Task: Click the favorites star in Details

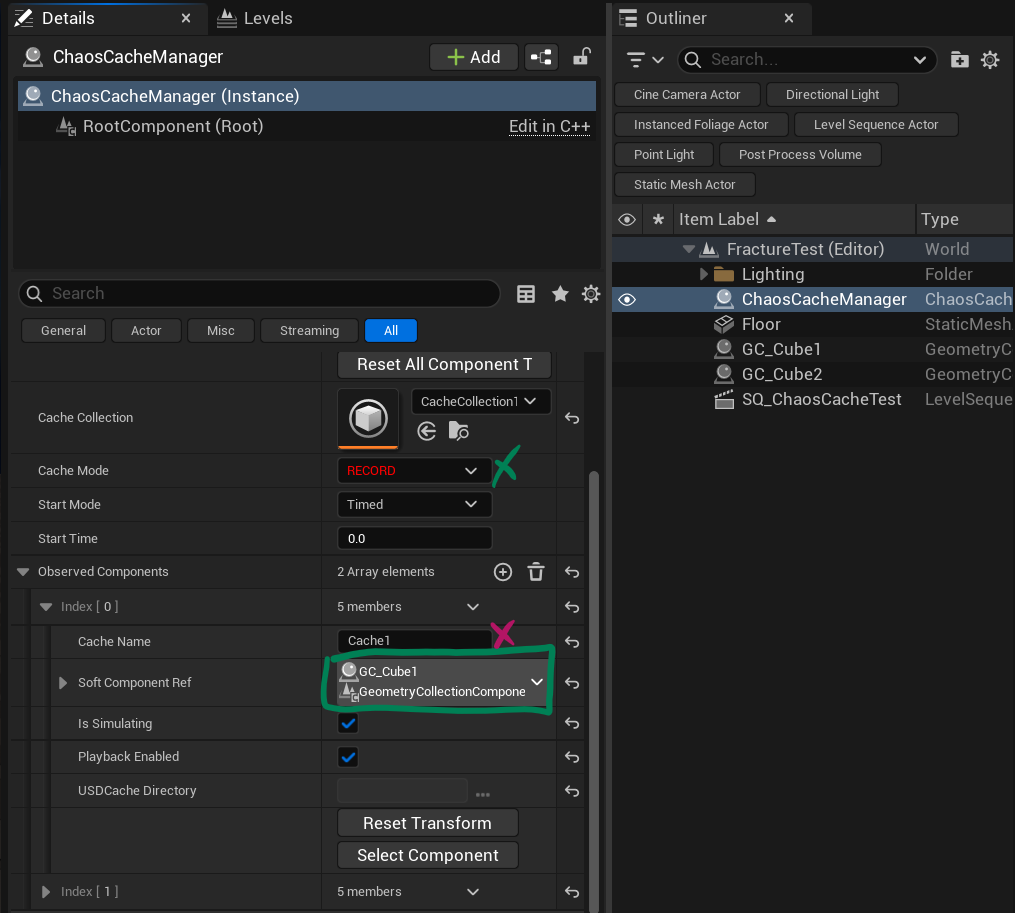Action: point(560,294)
